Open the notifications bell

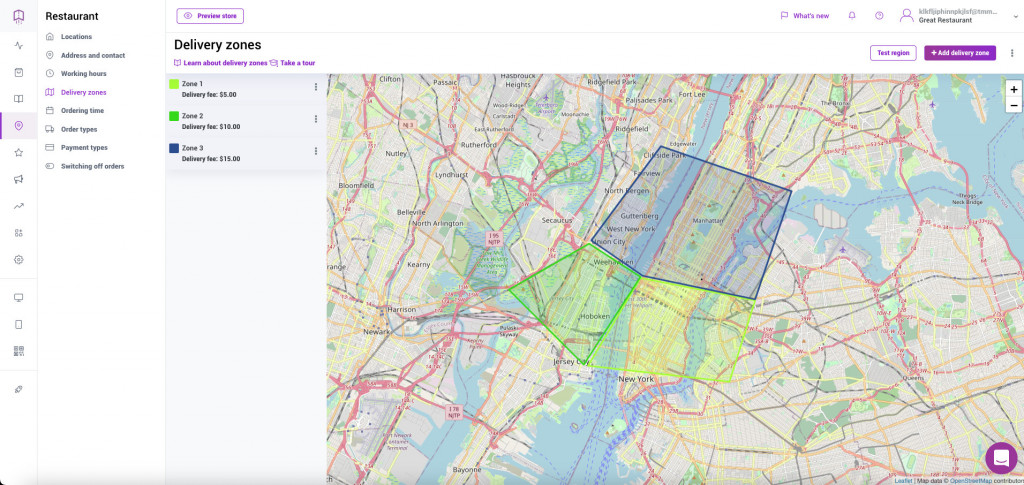tap(852, 16)
